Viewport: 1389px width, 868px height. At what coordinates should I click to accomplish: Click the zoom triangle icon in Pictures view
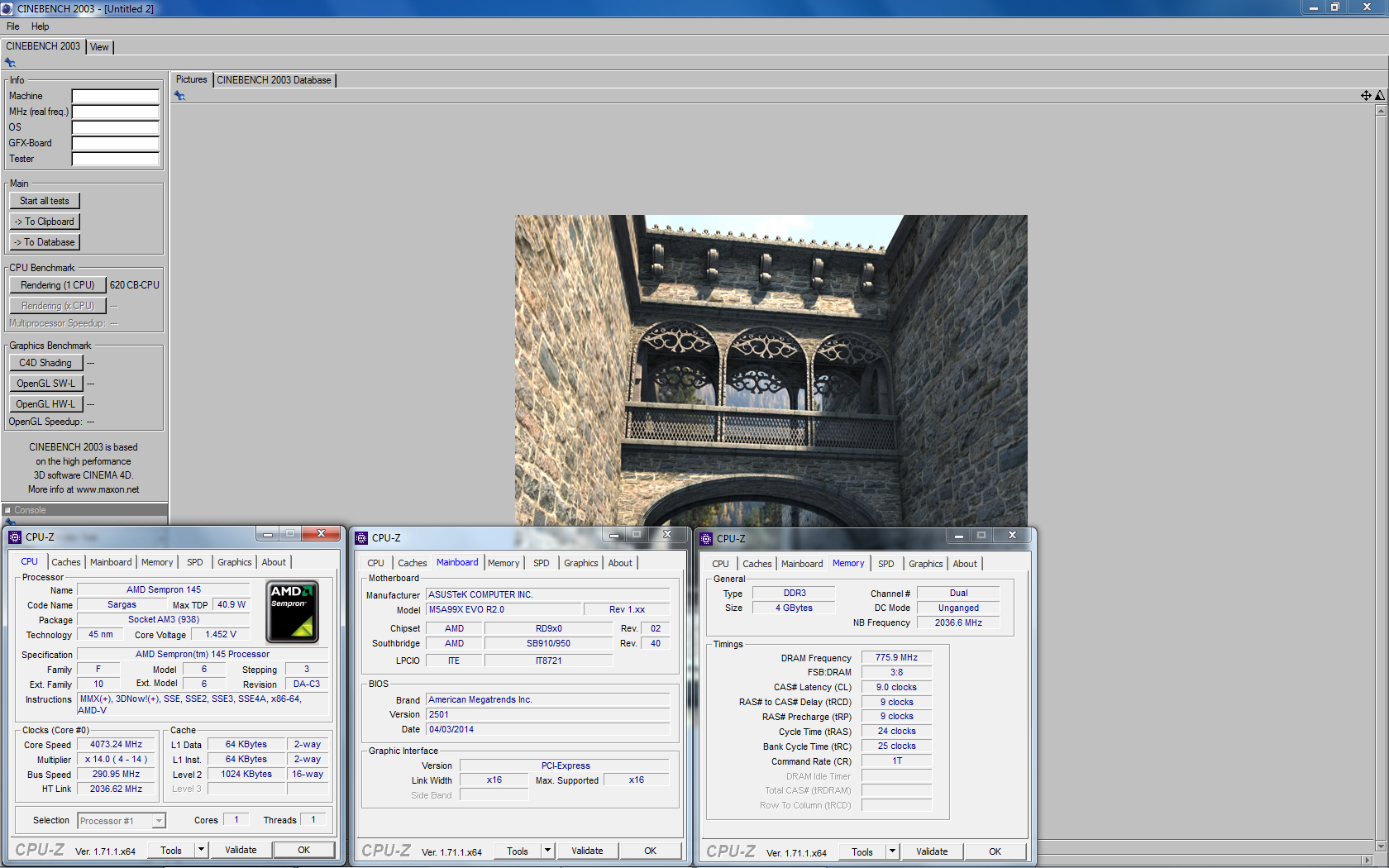point(1379,96)
